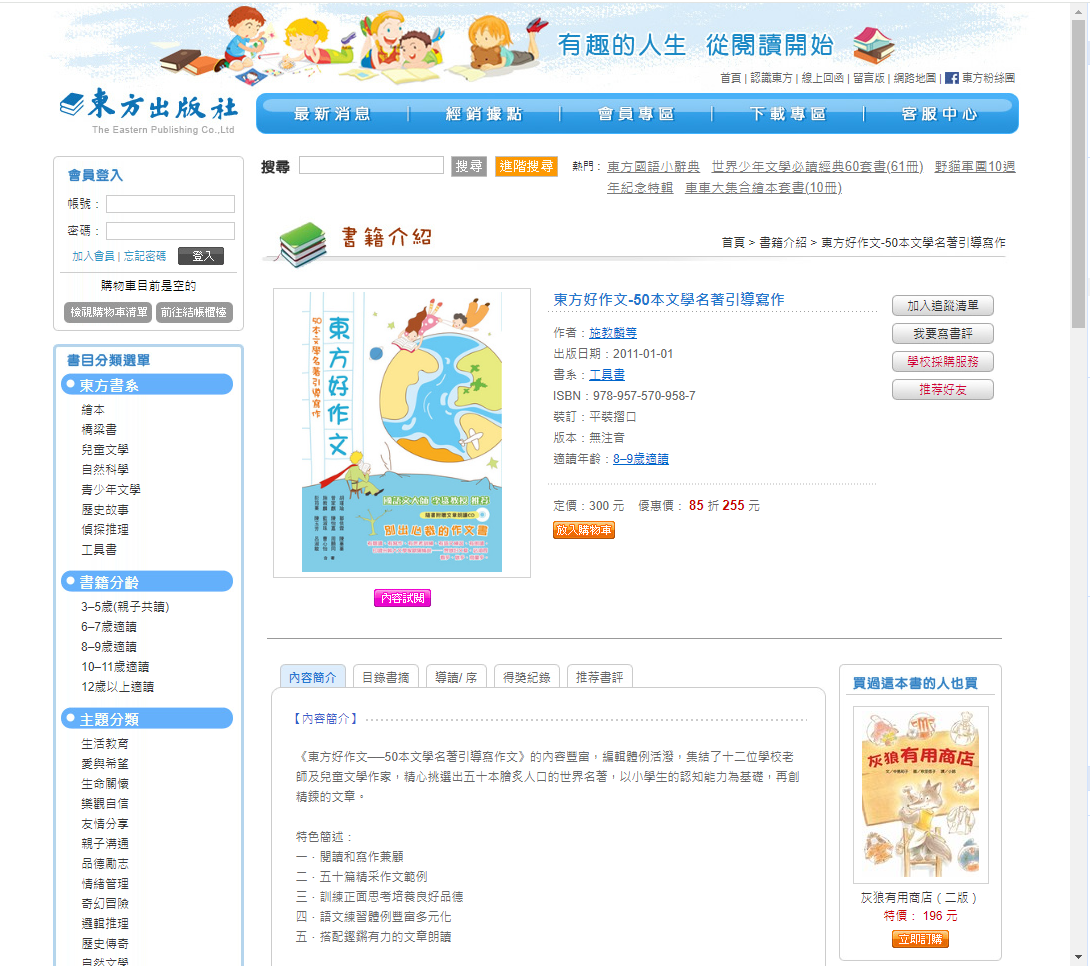1090x966 pixels.
Task: Switch to 目錄書摘 tab
Action: [x=386, y=677]
